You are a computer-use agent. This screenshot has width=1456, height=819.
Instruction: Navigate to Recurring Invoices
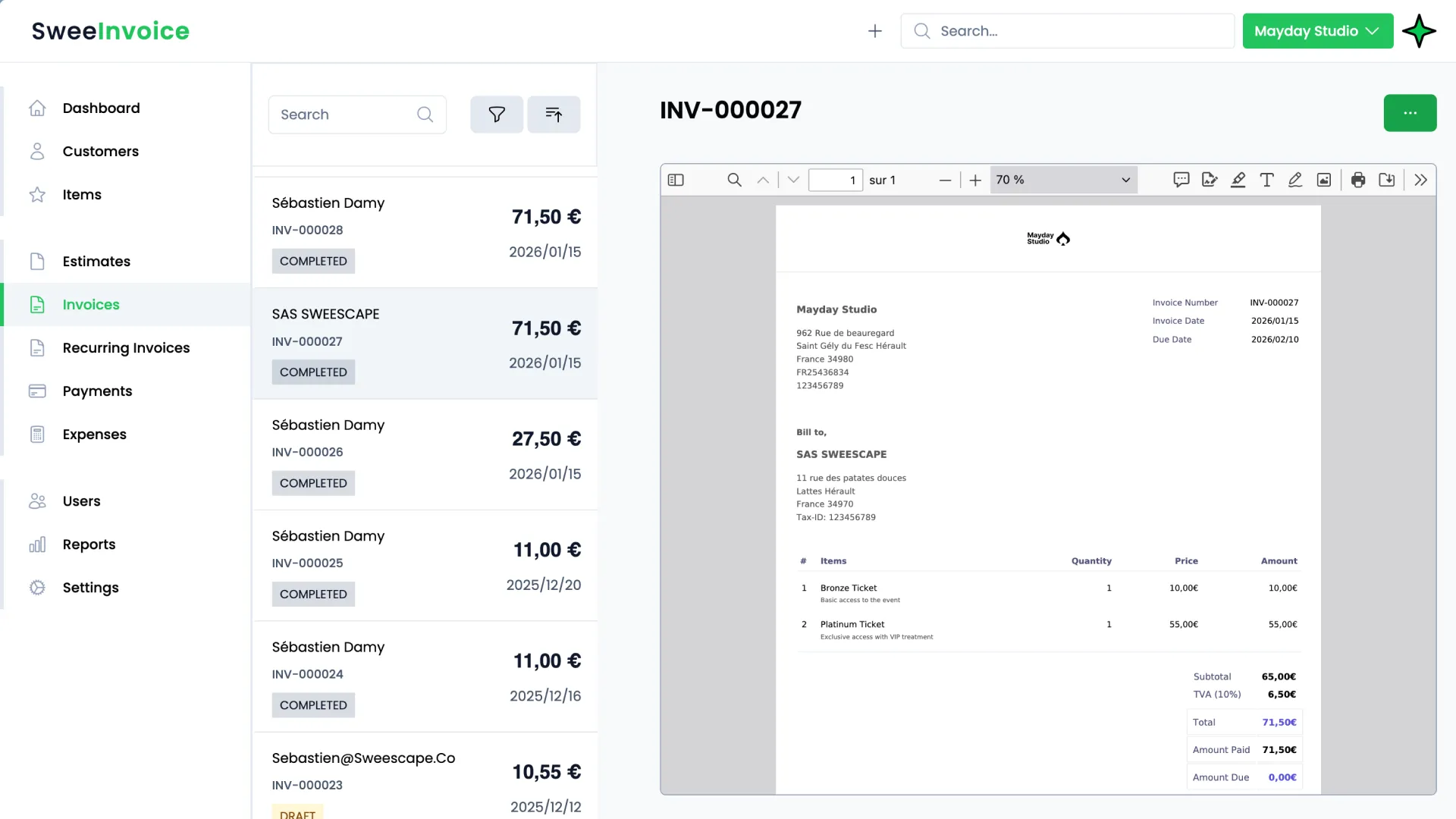[x=126, y=347]
